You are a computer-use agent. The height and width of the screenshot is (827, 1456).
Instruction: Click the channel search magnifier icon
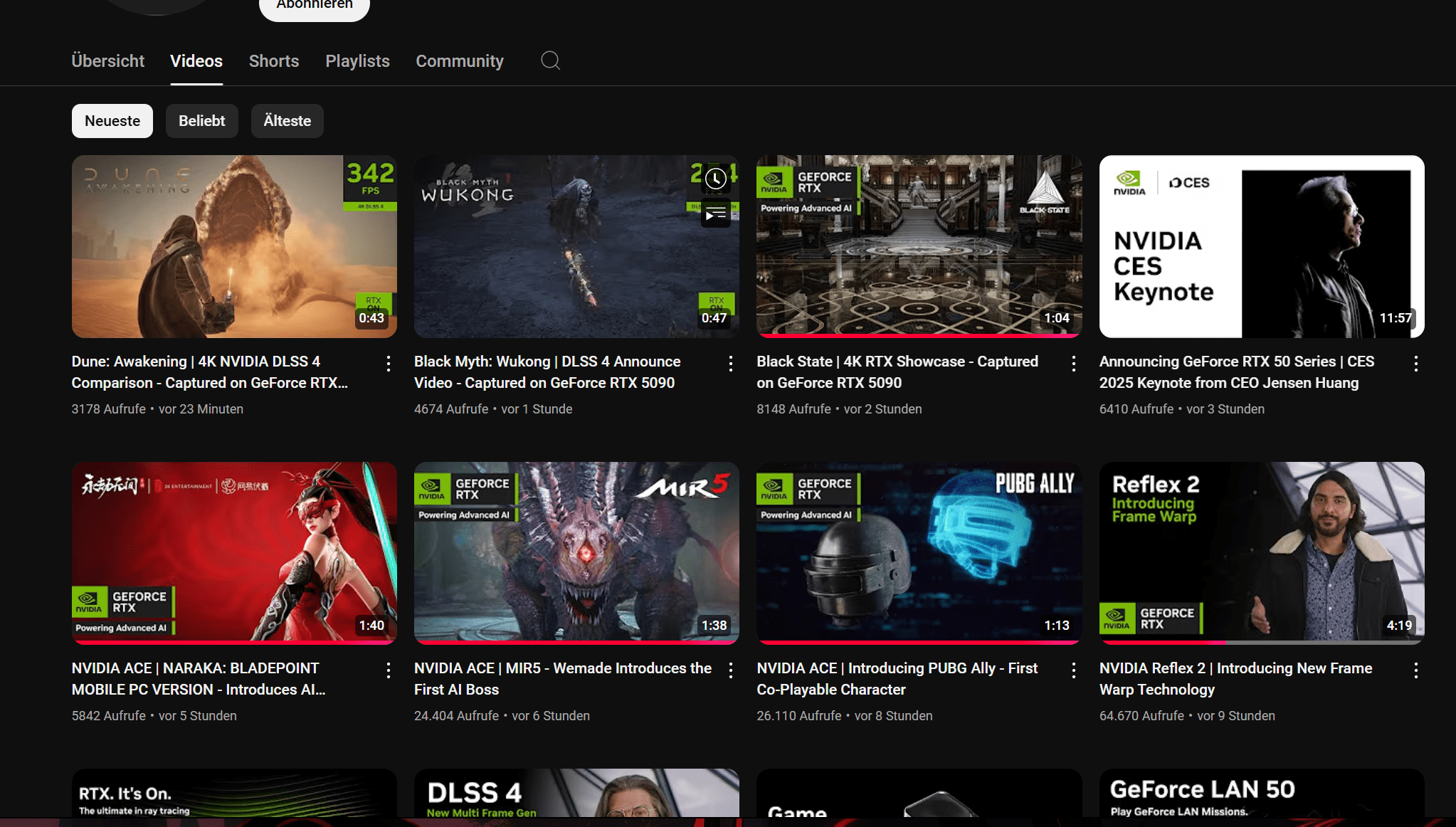[x=550, y=60]
